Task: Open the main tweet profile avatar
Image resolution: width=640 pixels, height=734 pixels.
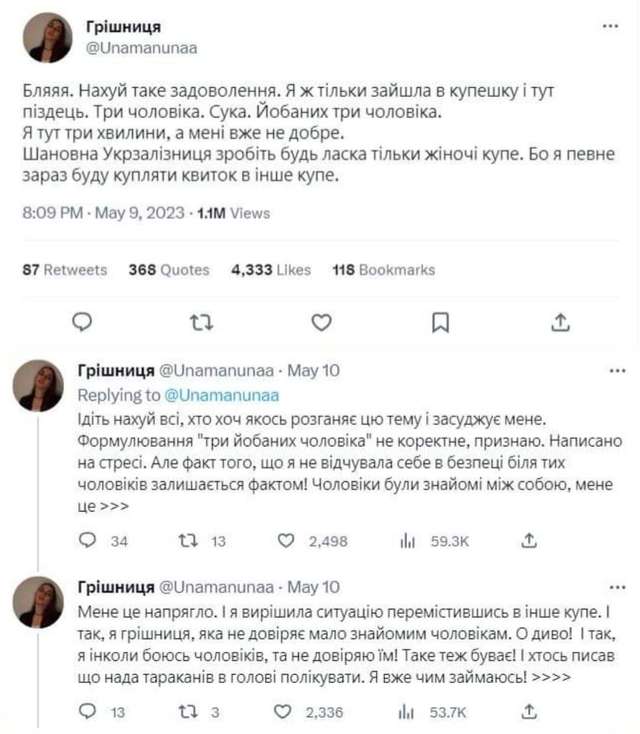Action: coord(47,38)
